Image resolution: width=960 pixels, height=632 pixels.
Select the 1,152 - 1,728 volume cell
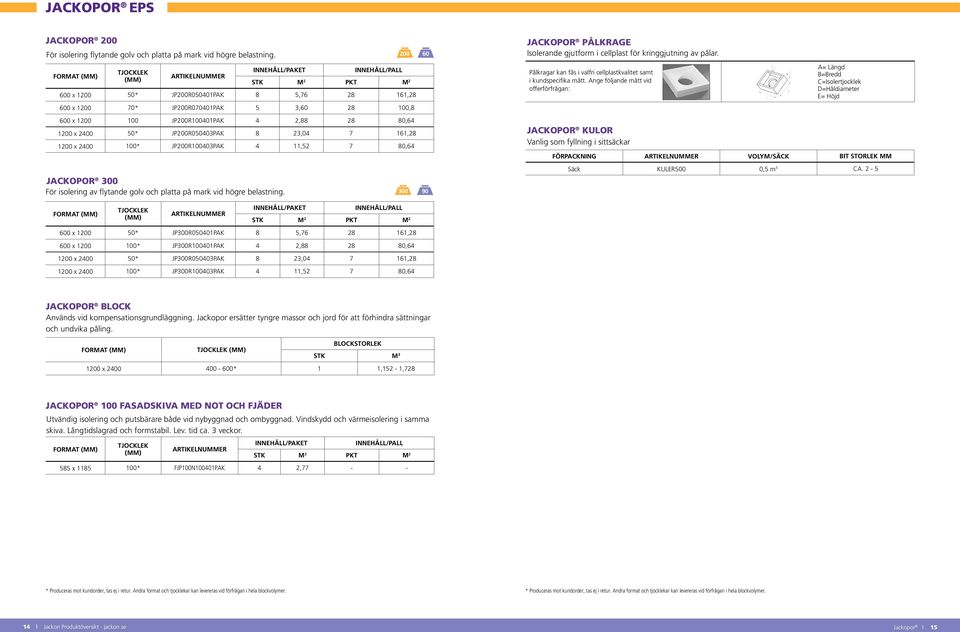pyautogui.click(x=396, y=369)
